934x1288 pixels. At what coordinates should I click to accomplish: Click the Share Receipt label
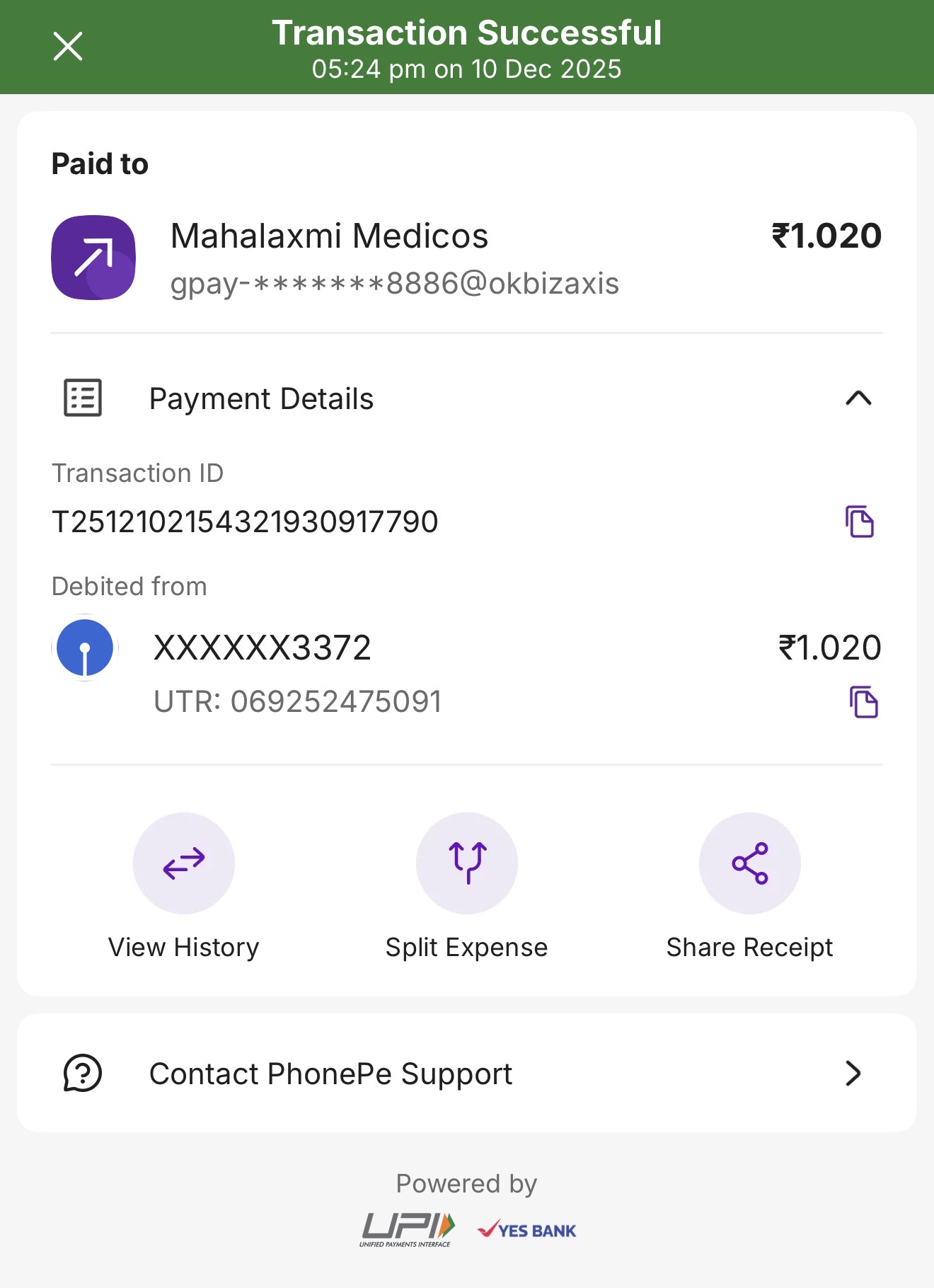750,948
